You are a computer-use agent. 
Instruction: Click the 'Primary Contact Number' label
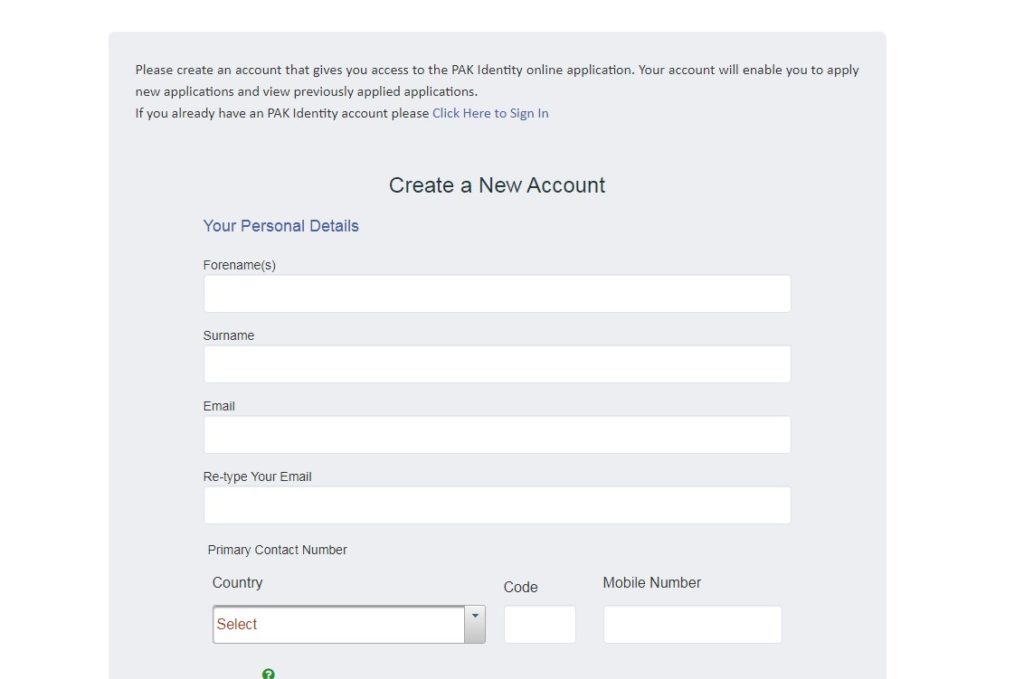(276, 549)
